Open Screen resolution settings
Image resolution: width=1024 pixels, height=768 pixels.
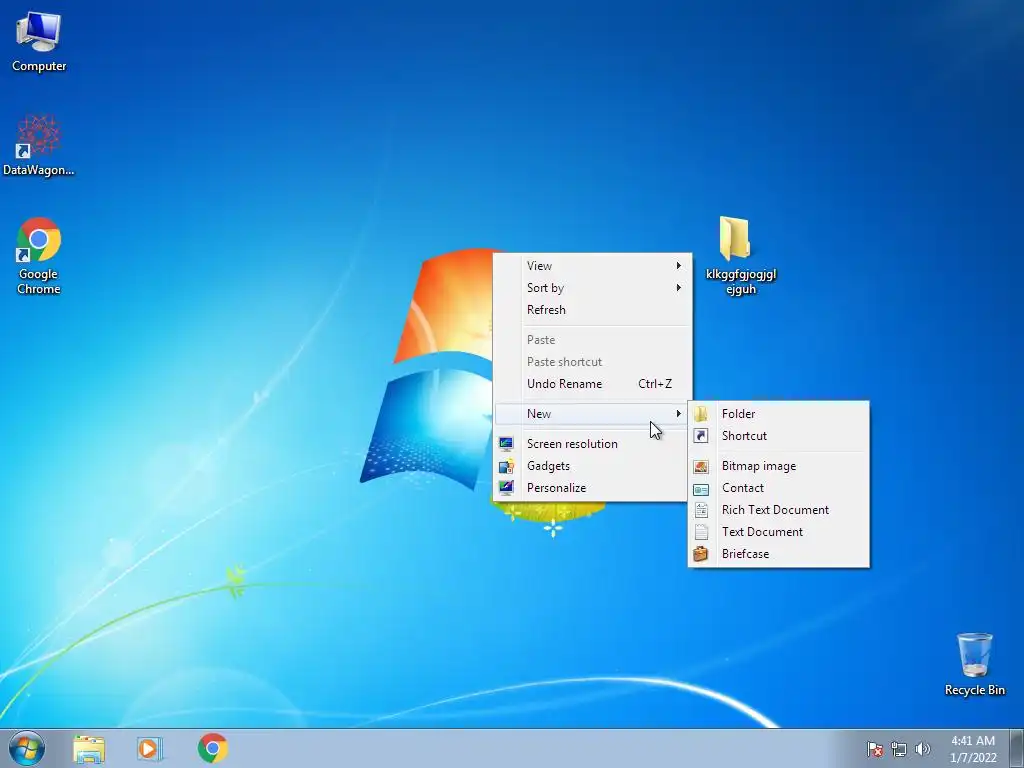(590, 444)
